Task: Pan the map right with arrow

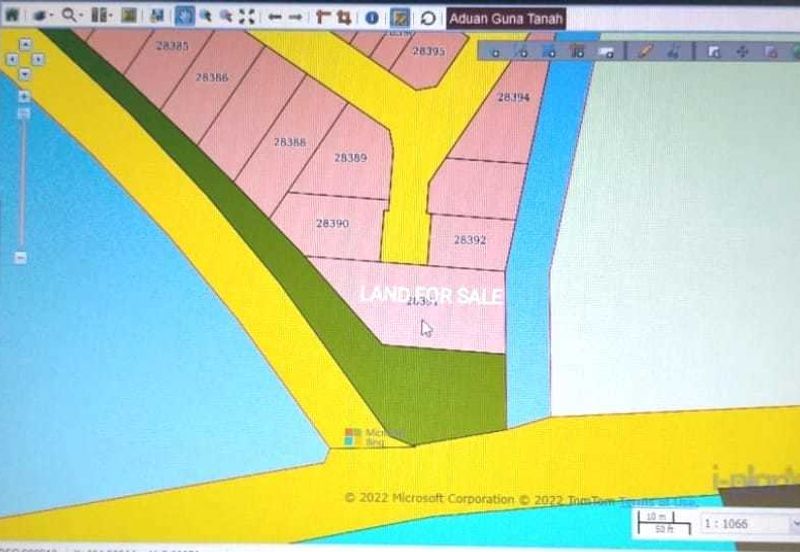Action: tap(36, 58)
